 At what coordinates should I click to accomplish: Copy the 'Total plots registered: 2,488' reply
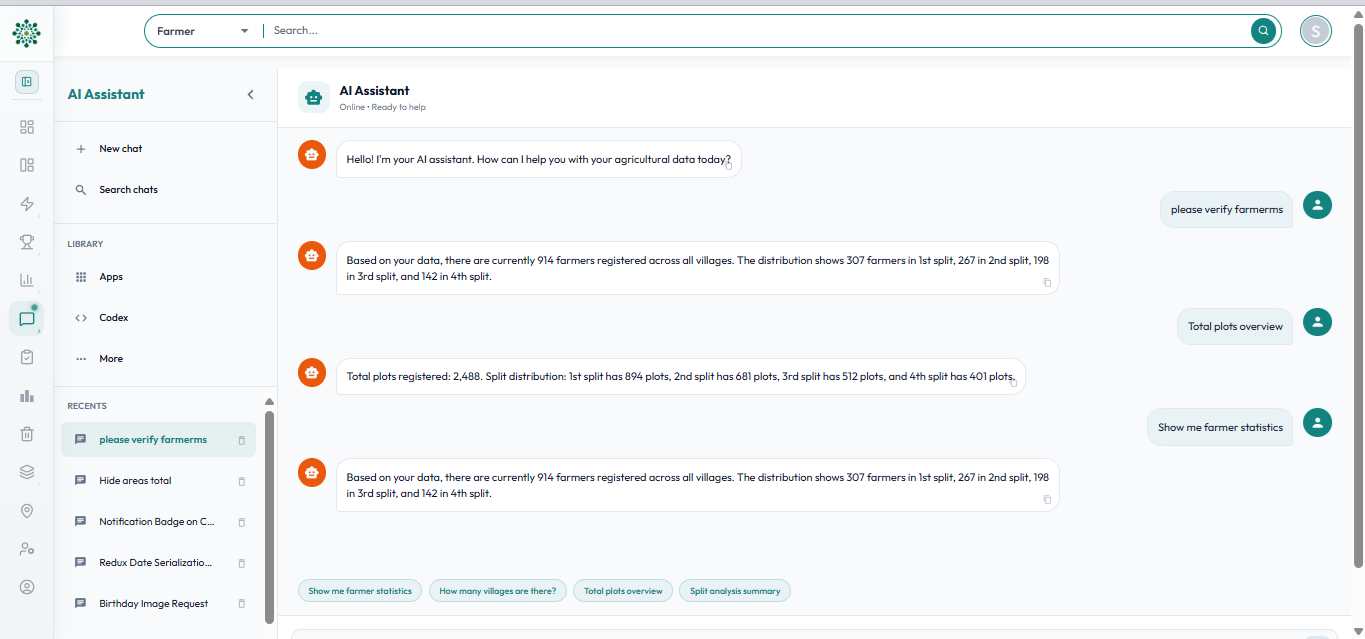click(1013, 383)
